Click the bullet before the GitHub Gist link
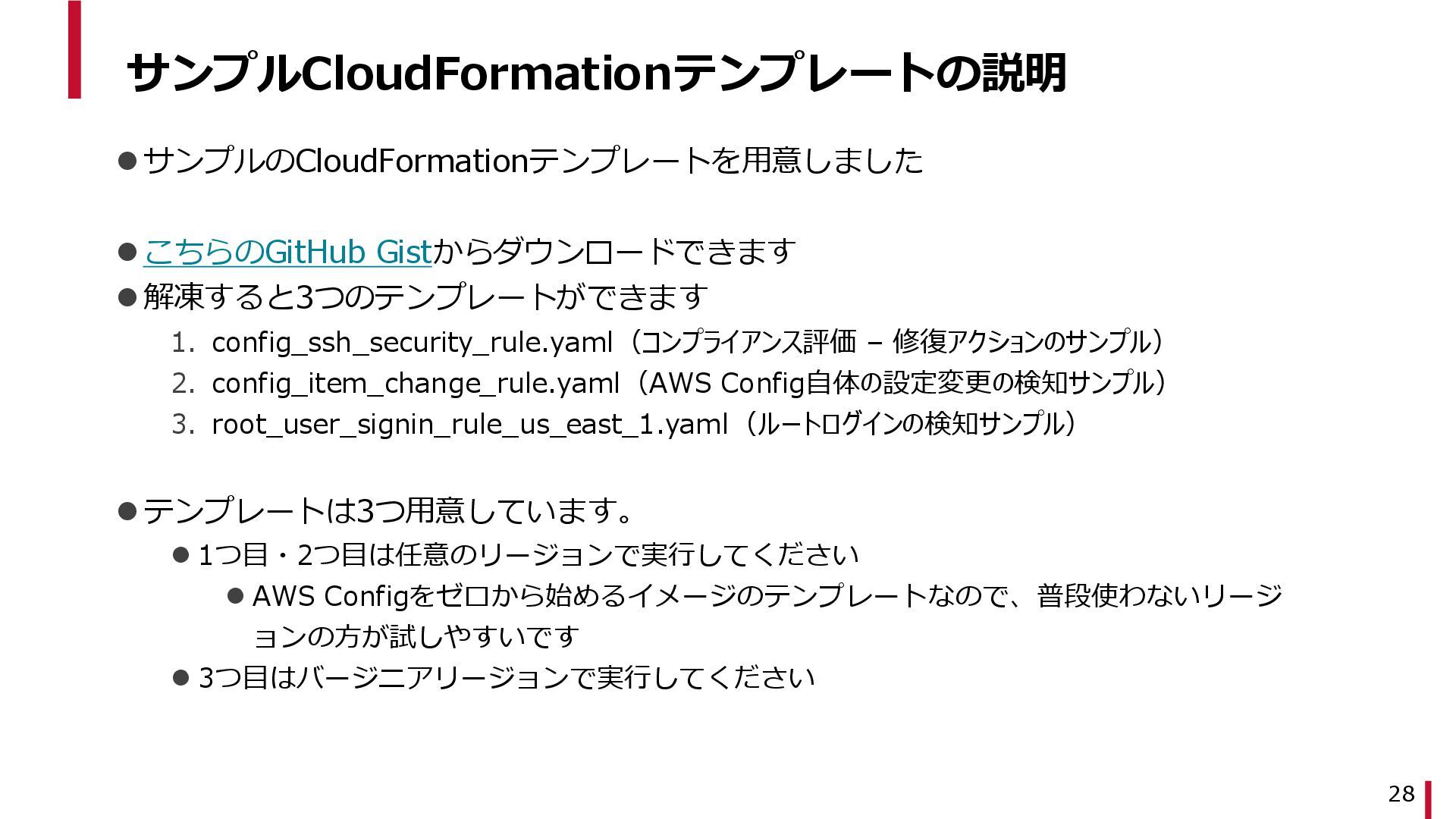The width and height of the screenshot is (1456, 819). click(127, 252)
